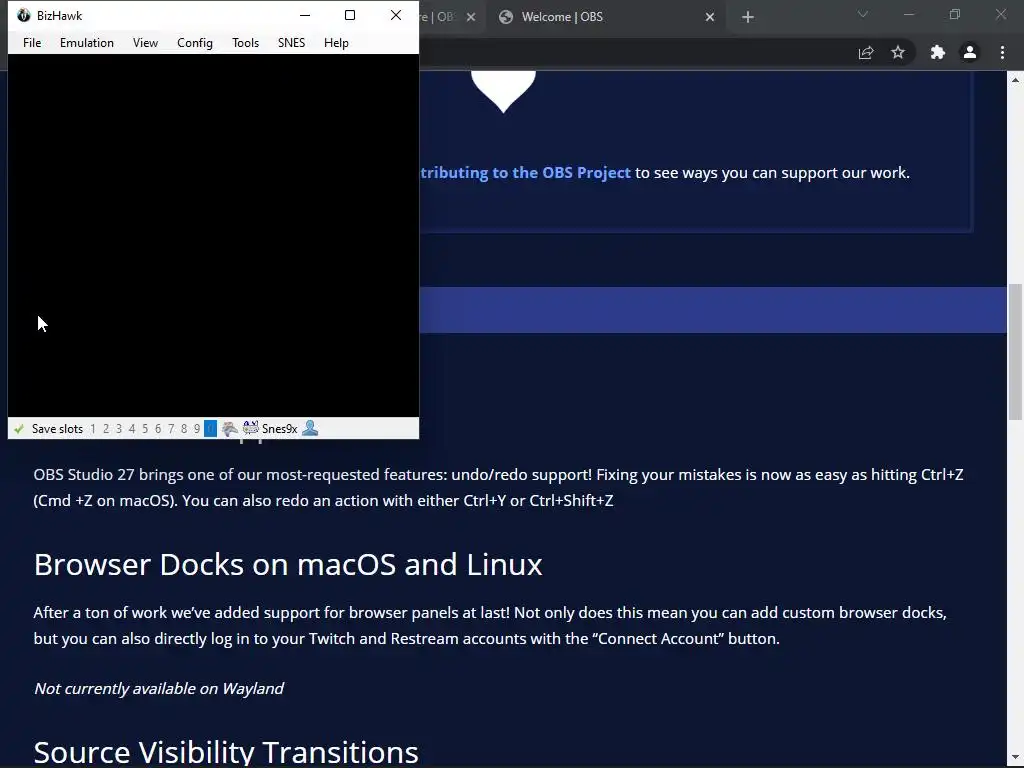Image resolution: width=1024 pixels, height=768 pixels.
Task: Select highlighted save slot 0
Action: [210, 429]
